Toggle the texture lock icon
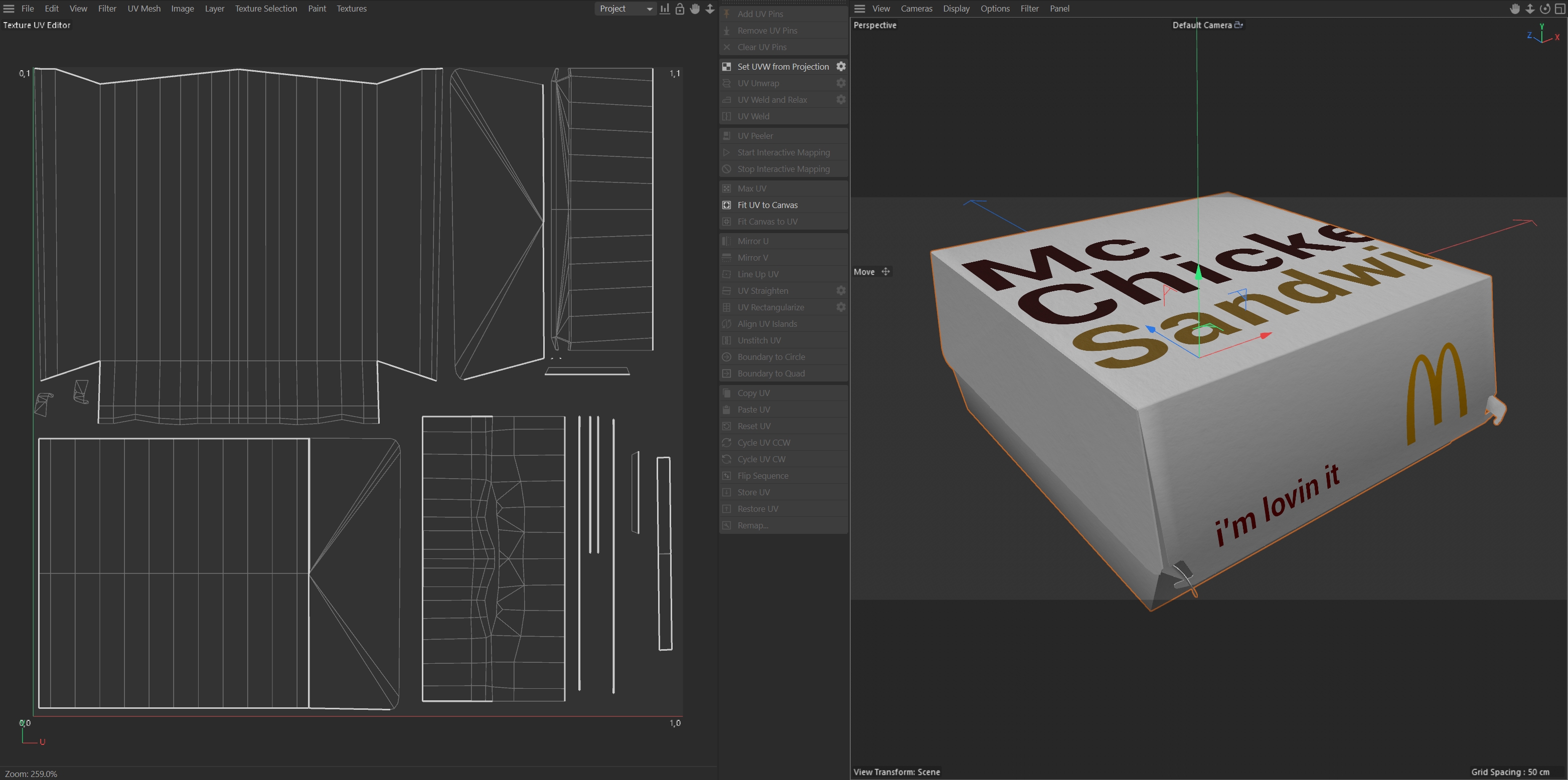 [x=680, y=9]
